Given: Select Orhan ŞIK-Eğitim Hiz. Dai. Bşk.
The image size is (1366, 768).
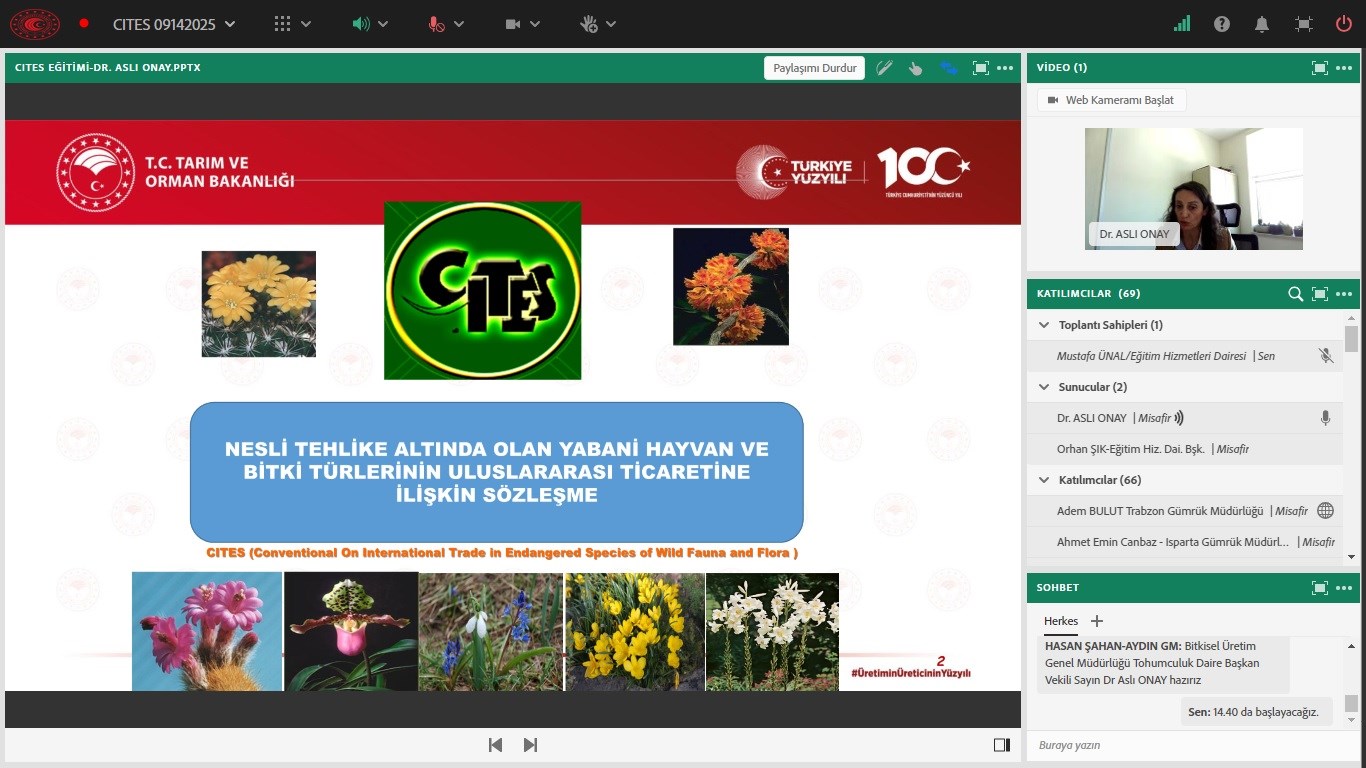Looking at the screenshot, I should click(1185, 449).
